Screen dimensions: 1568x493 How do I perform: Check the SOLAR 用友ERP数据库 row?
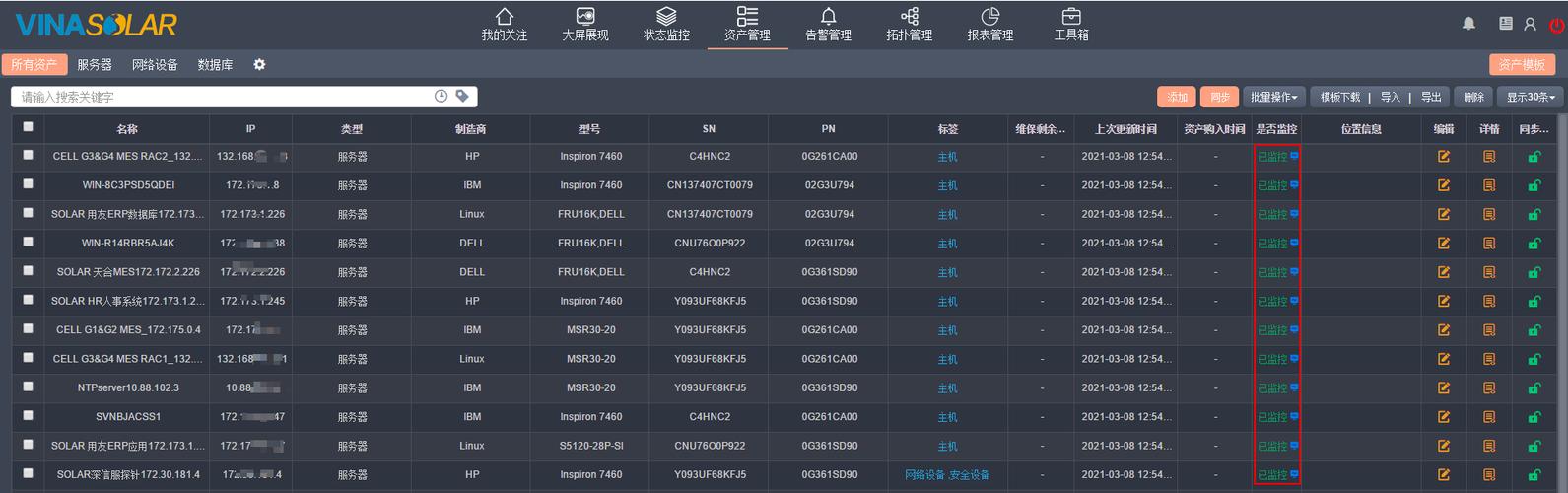pyautogui.click(x=28, y=212)
